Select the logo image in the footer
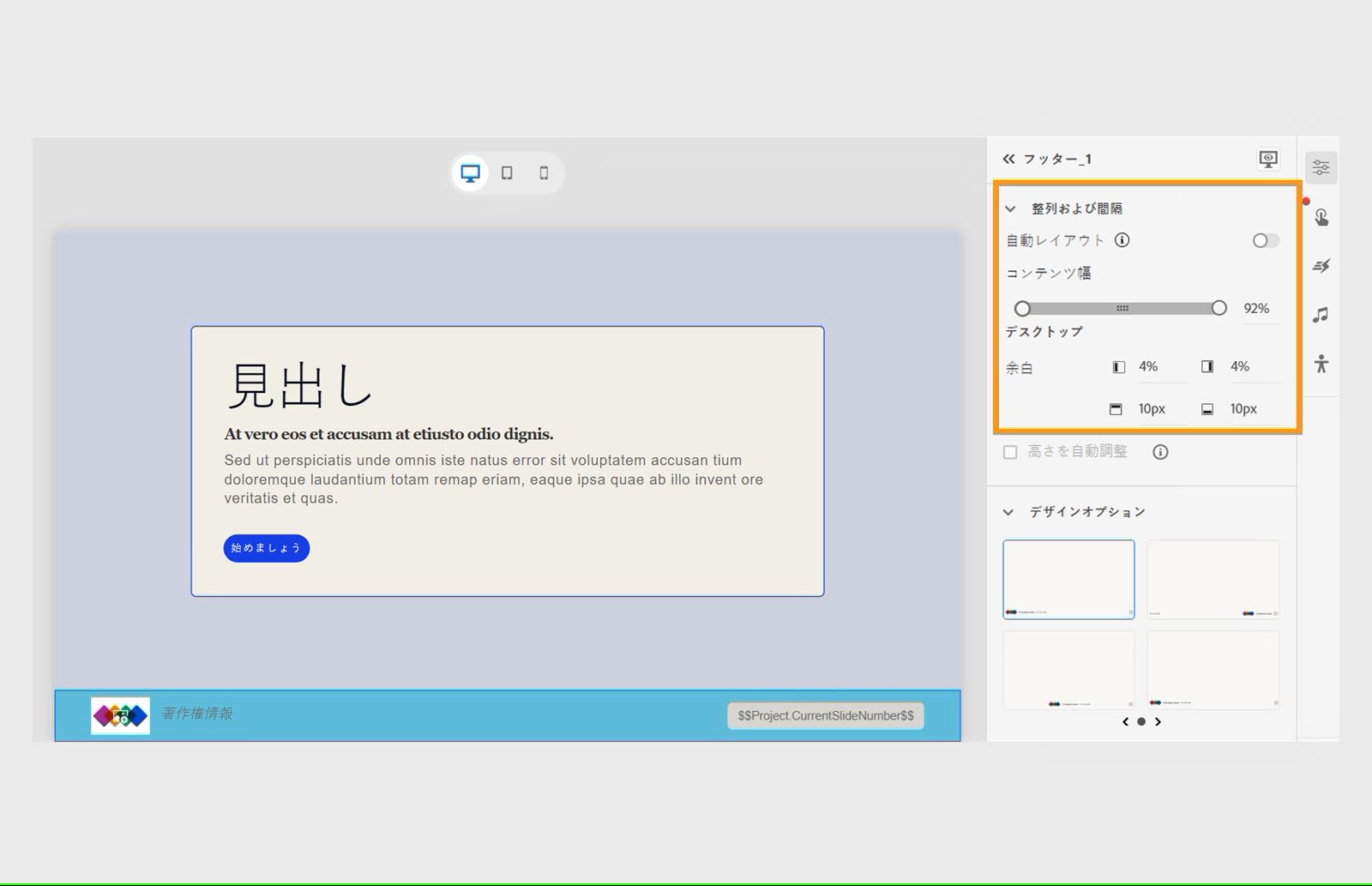Image resolution: width=1372 pixels, height=886 pixels. click(x=120, y=715)
